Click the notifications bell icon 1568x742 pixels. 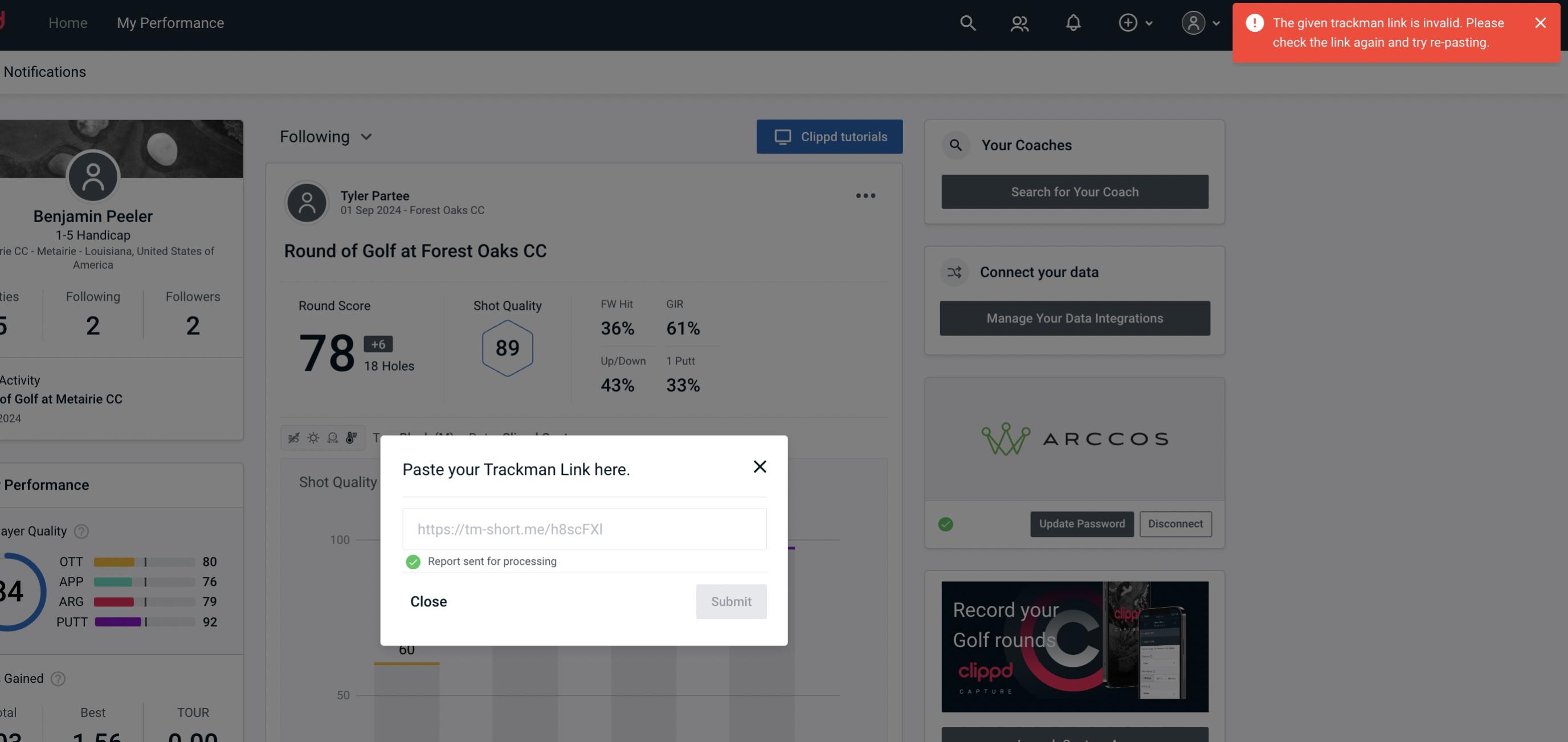click(1073, 22)
